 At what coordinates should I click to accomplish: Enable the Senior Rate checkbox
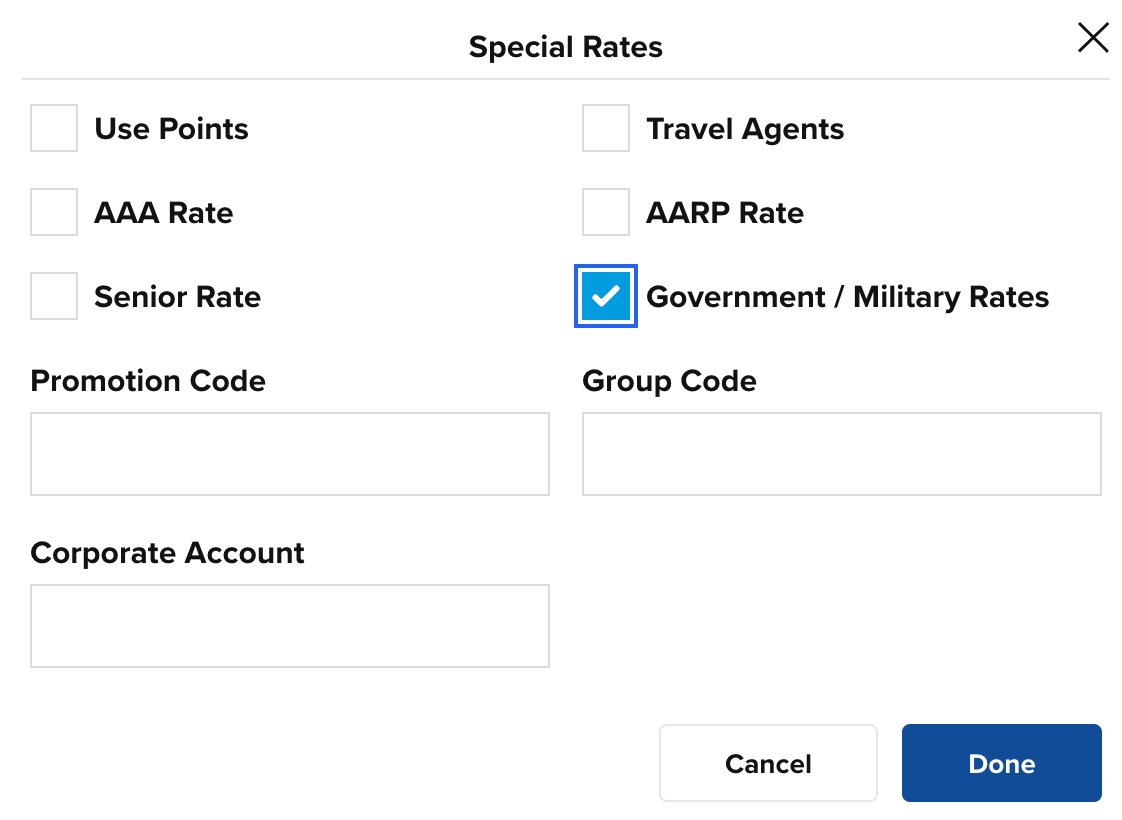point(53,296)
